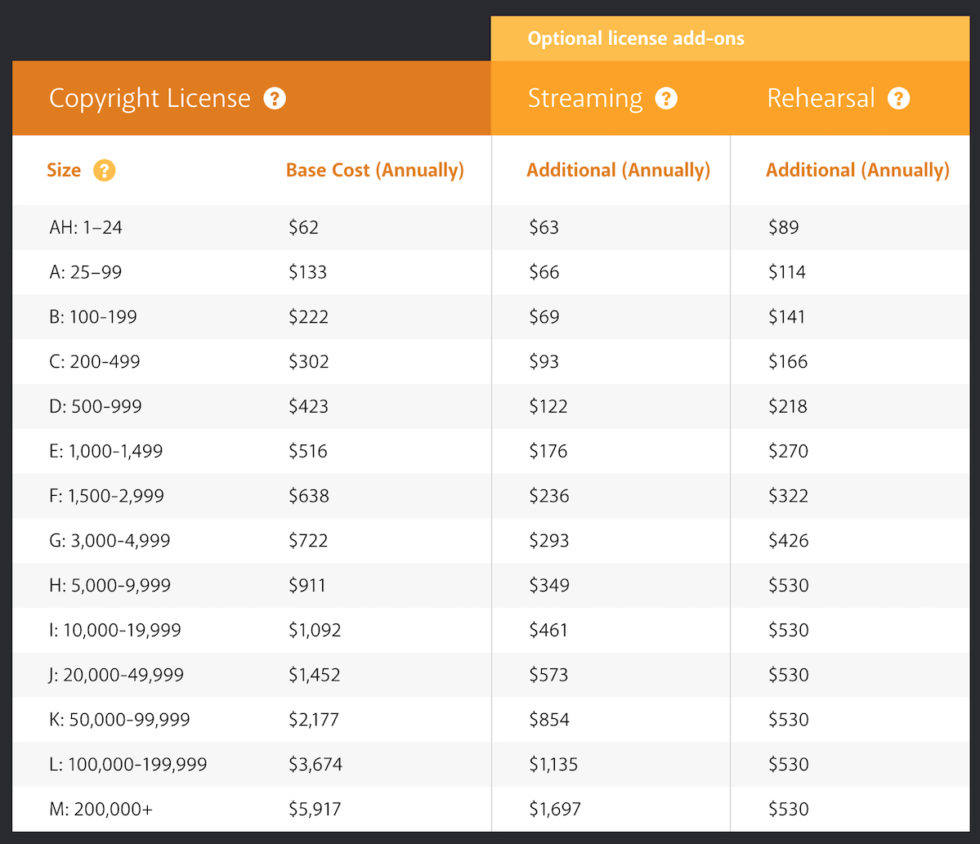Click the Copyright License header title
The height and width of the screenshot is (844, 980).
150,99
